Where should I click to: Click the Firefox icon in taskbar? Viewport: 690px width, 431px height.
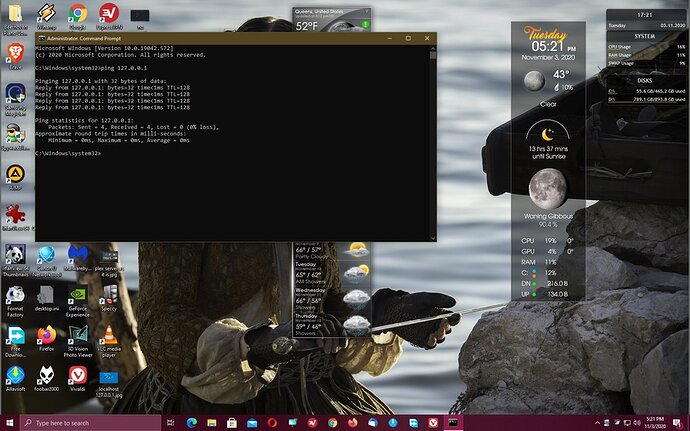[352, 423]
